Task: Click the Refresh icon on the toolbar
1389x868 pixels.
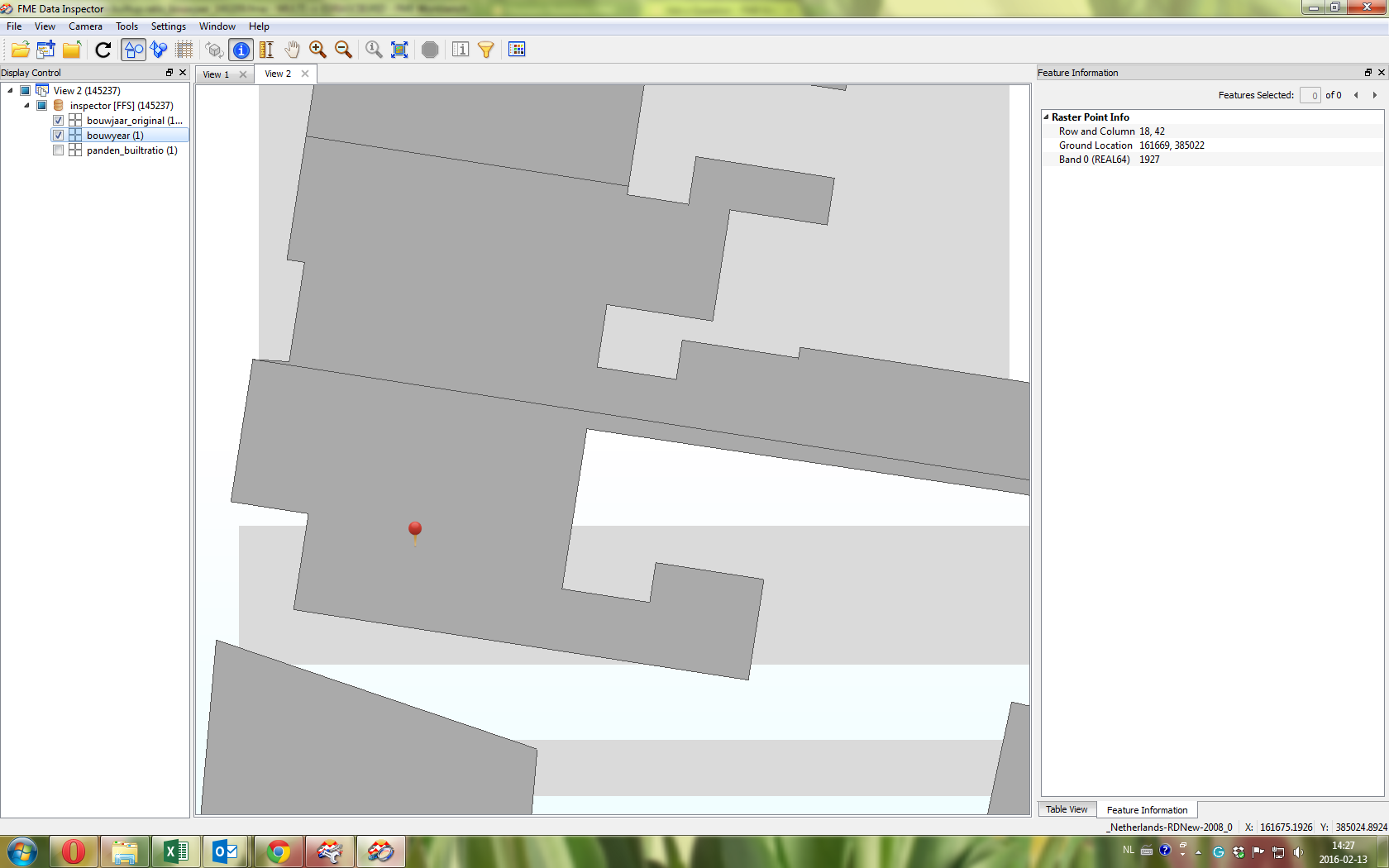Action: pyautogui.click(x=103, y=50)
